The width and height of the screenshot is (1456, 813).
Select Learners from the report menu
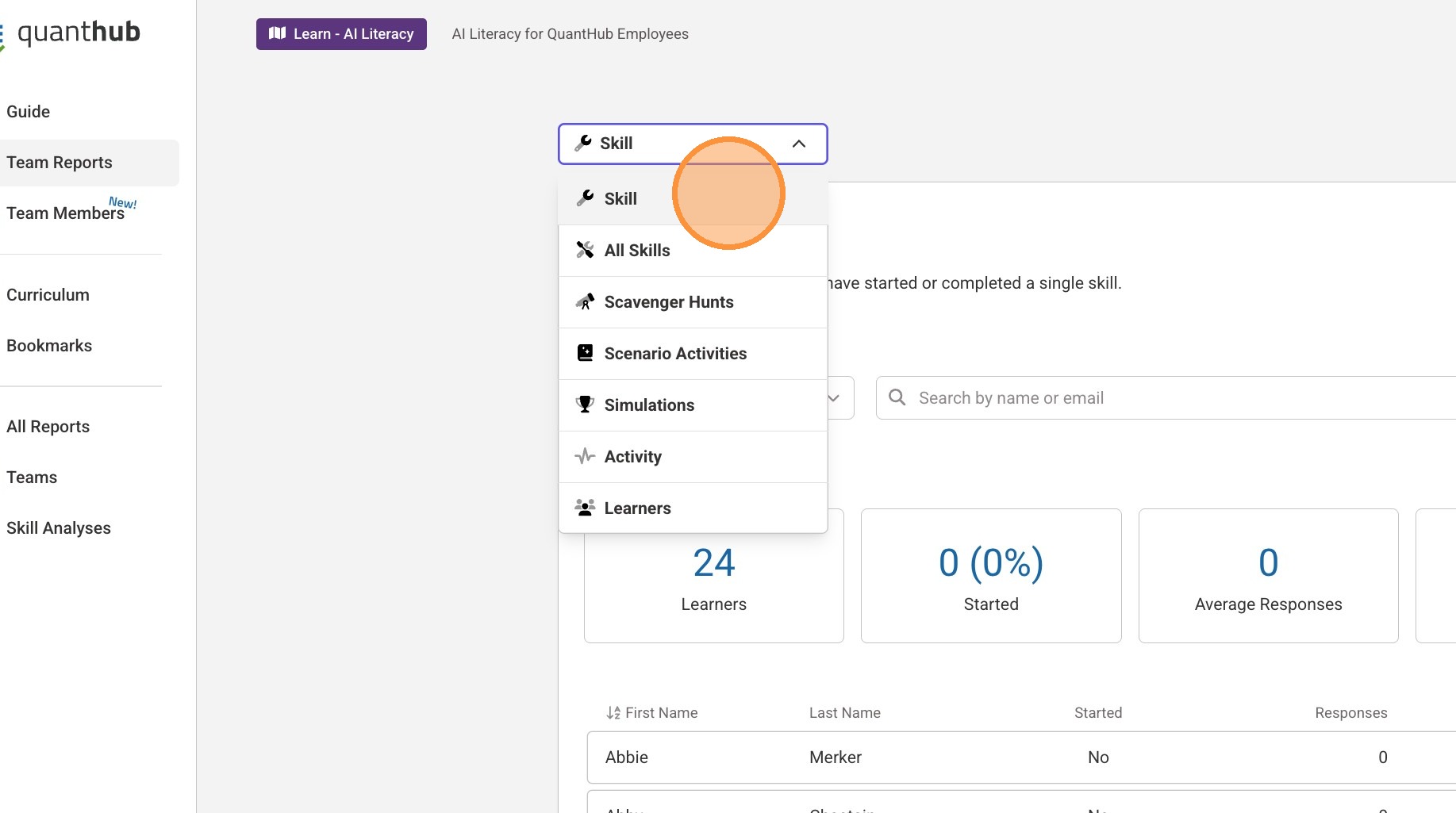coord(637,508)
